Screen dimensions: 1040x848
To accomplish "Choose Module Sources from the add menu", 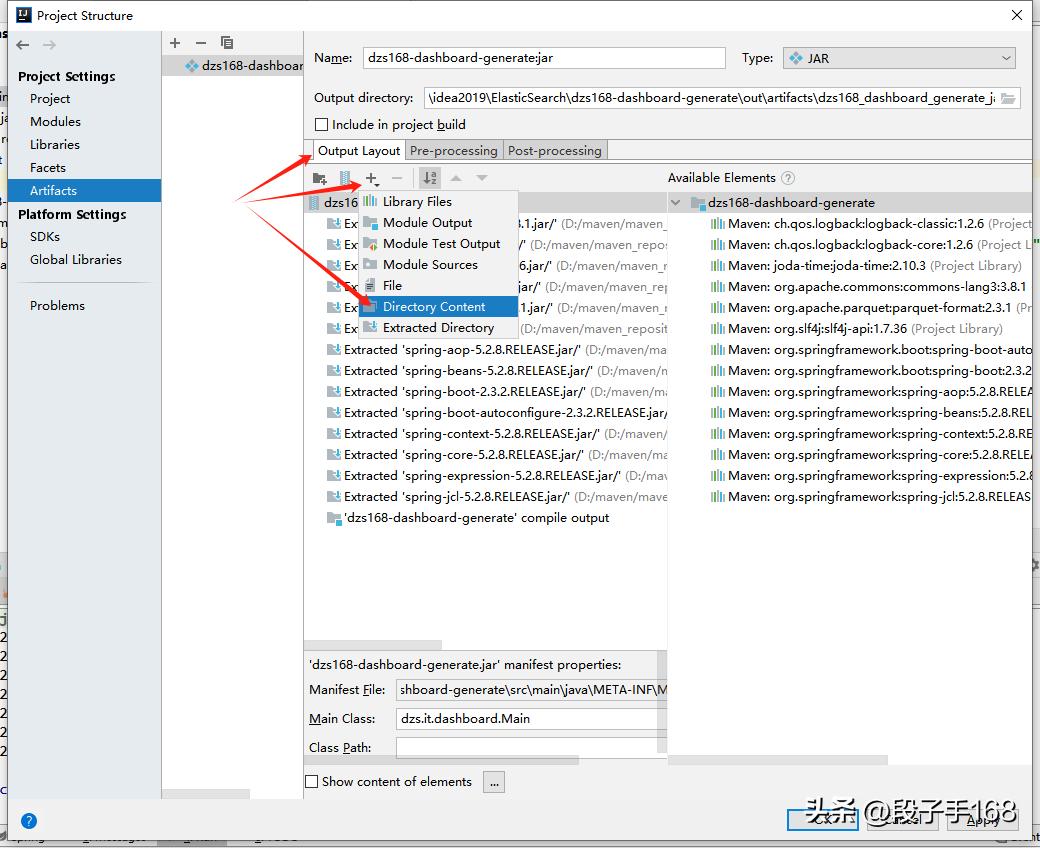I will (438, 265).
